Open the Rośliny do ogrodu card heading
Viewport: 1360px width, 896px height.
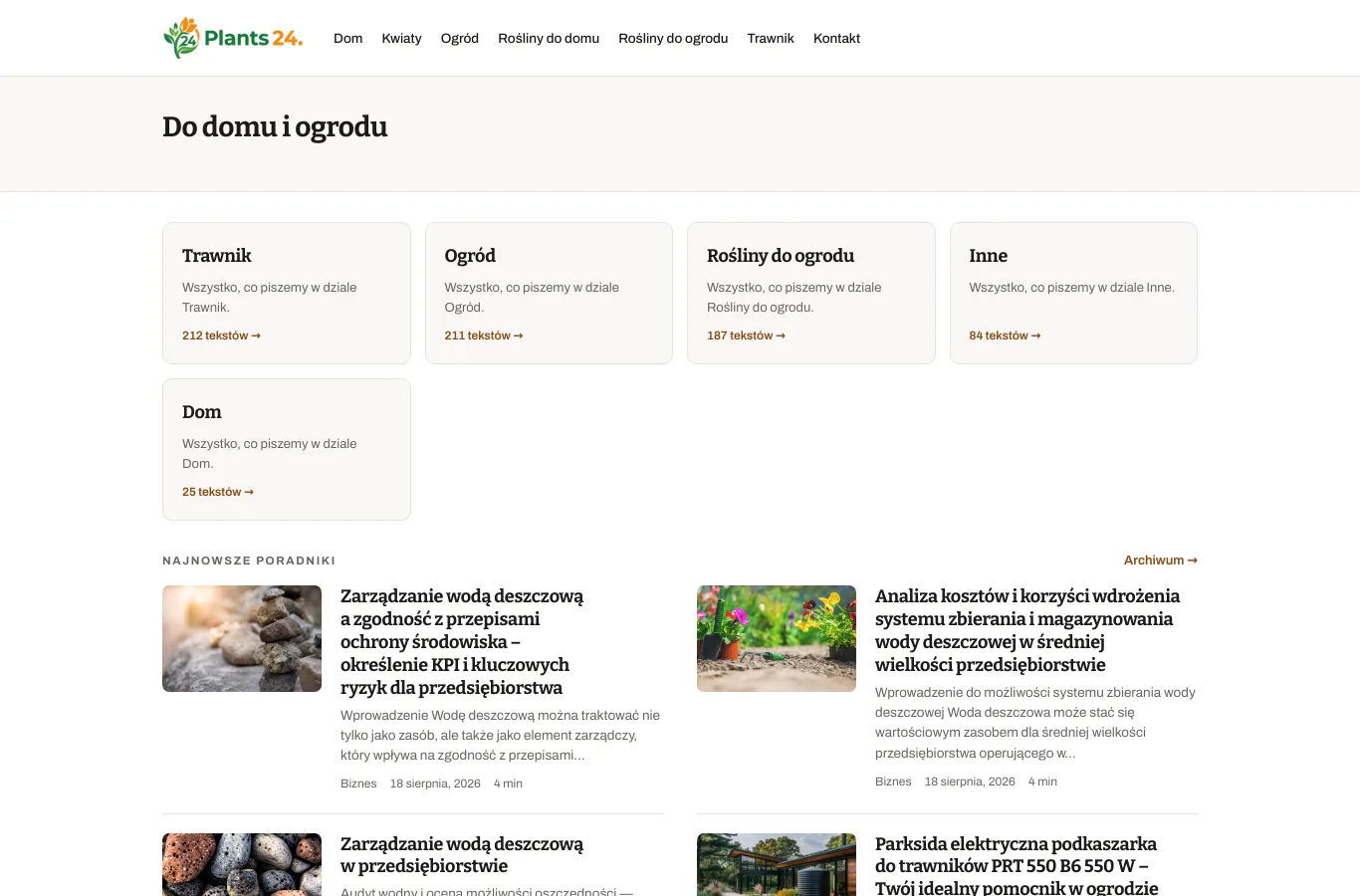[x=781, y=256]
